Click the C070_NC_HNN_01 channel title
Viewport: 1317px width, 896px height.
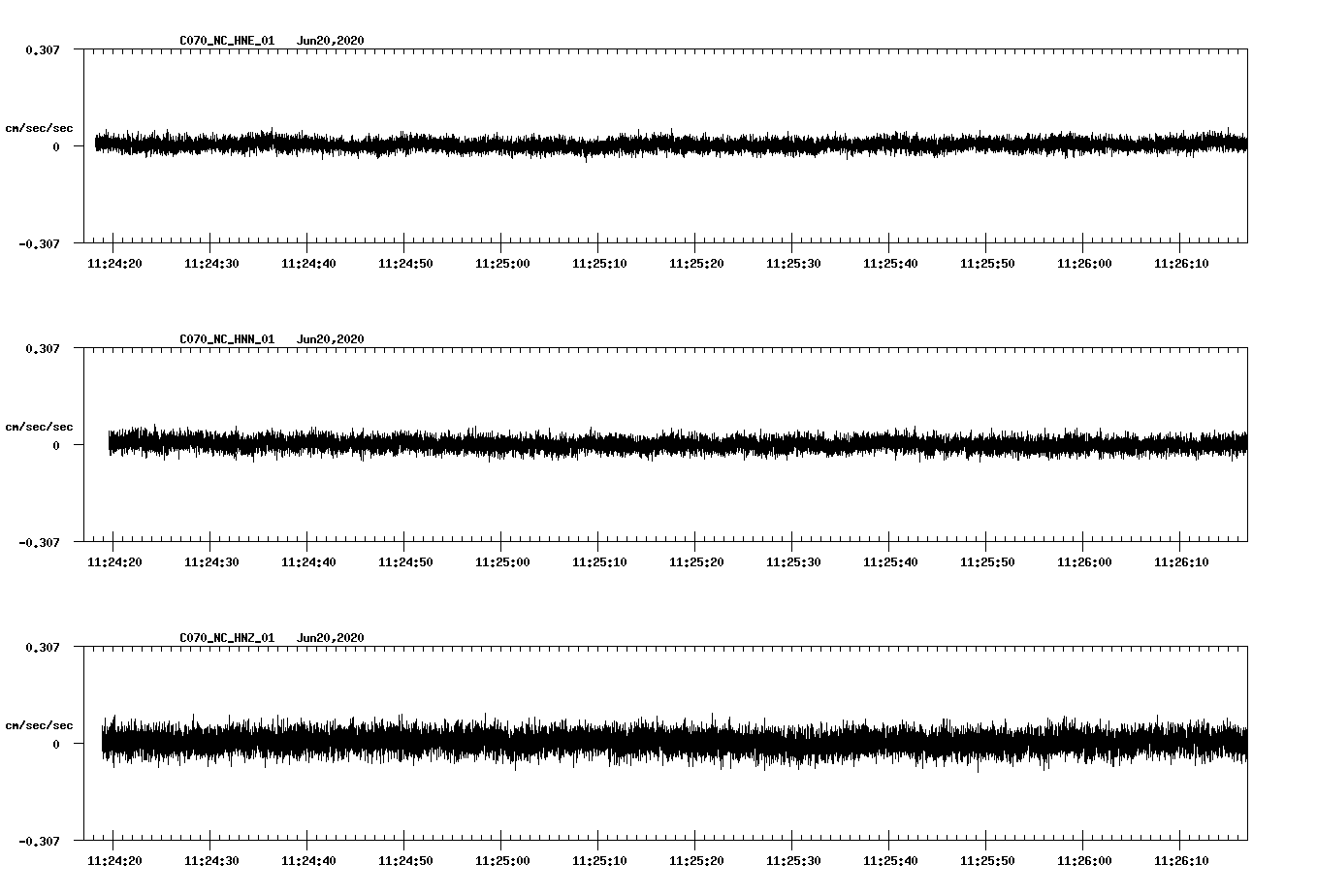[227, 339]
